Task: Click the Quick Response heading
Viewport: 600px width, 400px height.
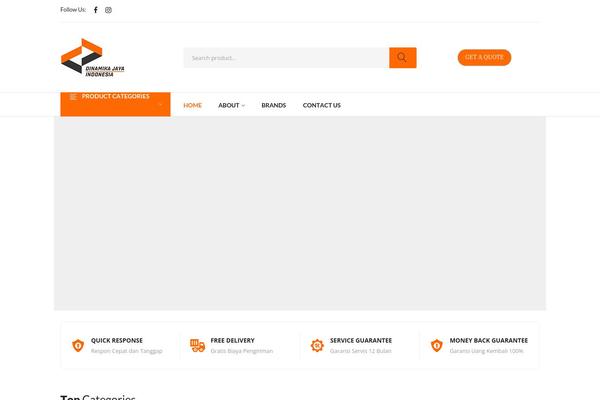Action: (117, 340)
